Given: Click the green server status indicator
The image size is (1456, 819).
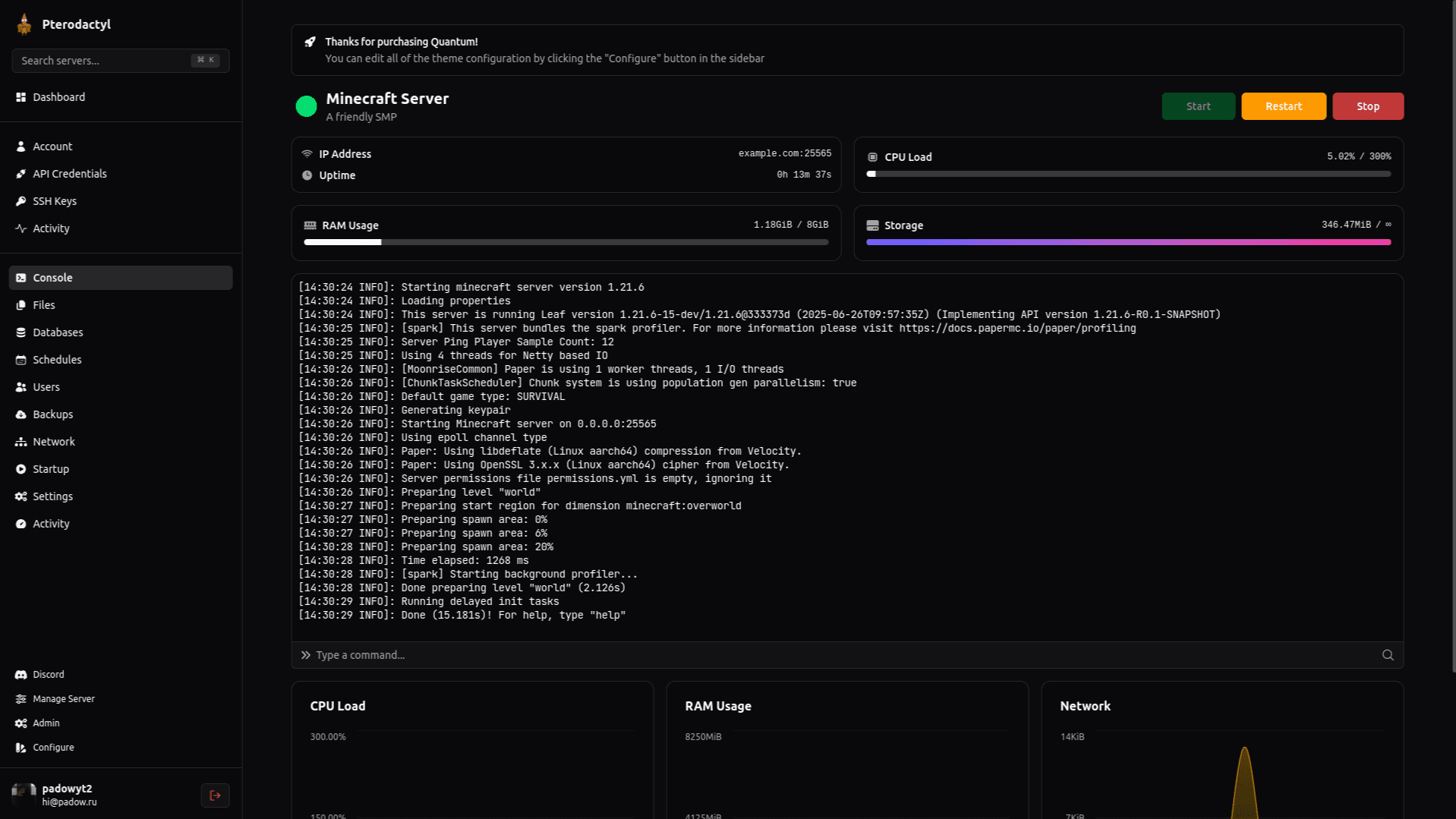Looking at the screenshot, I should click(x=306, y=106).
